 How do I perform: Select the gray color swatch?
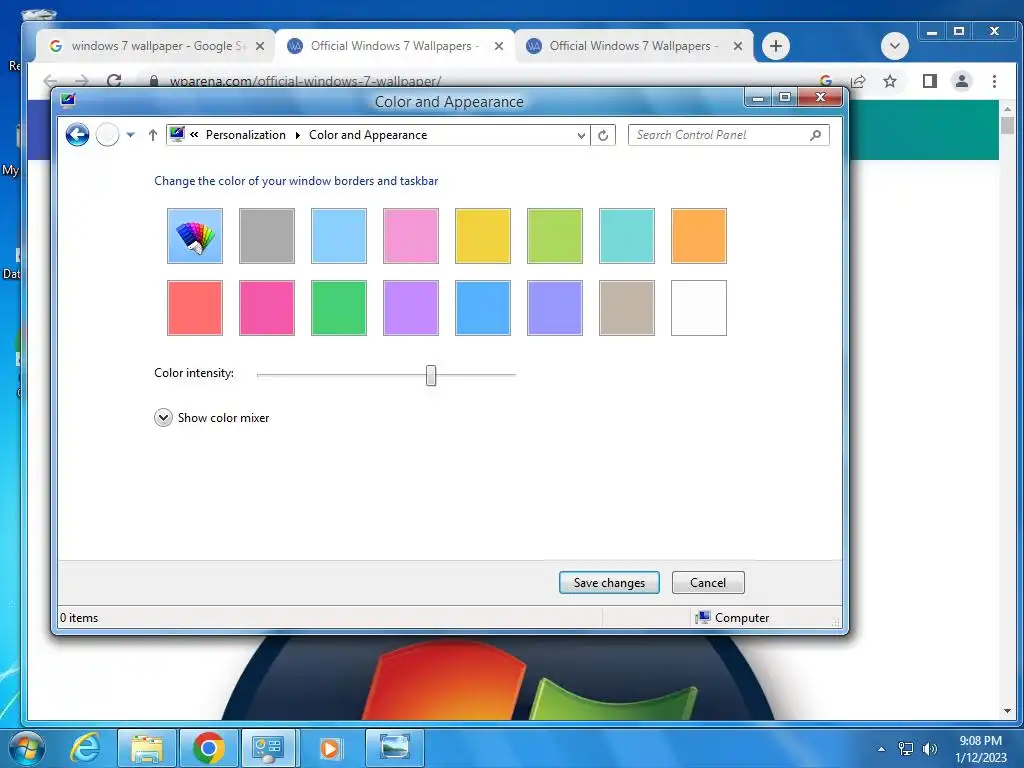[x=266, y=236]
